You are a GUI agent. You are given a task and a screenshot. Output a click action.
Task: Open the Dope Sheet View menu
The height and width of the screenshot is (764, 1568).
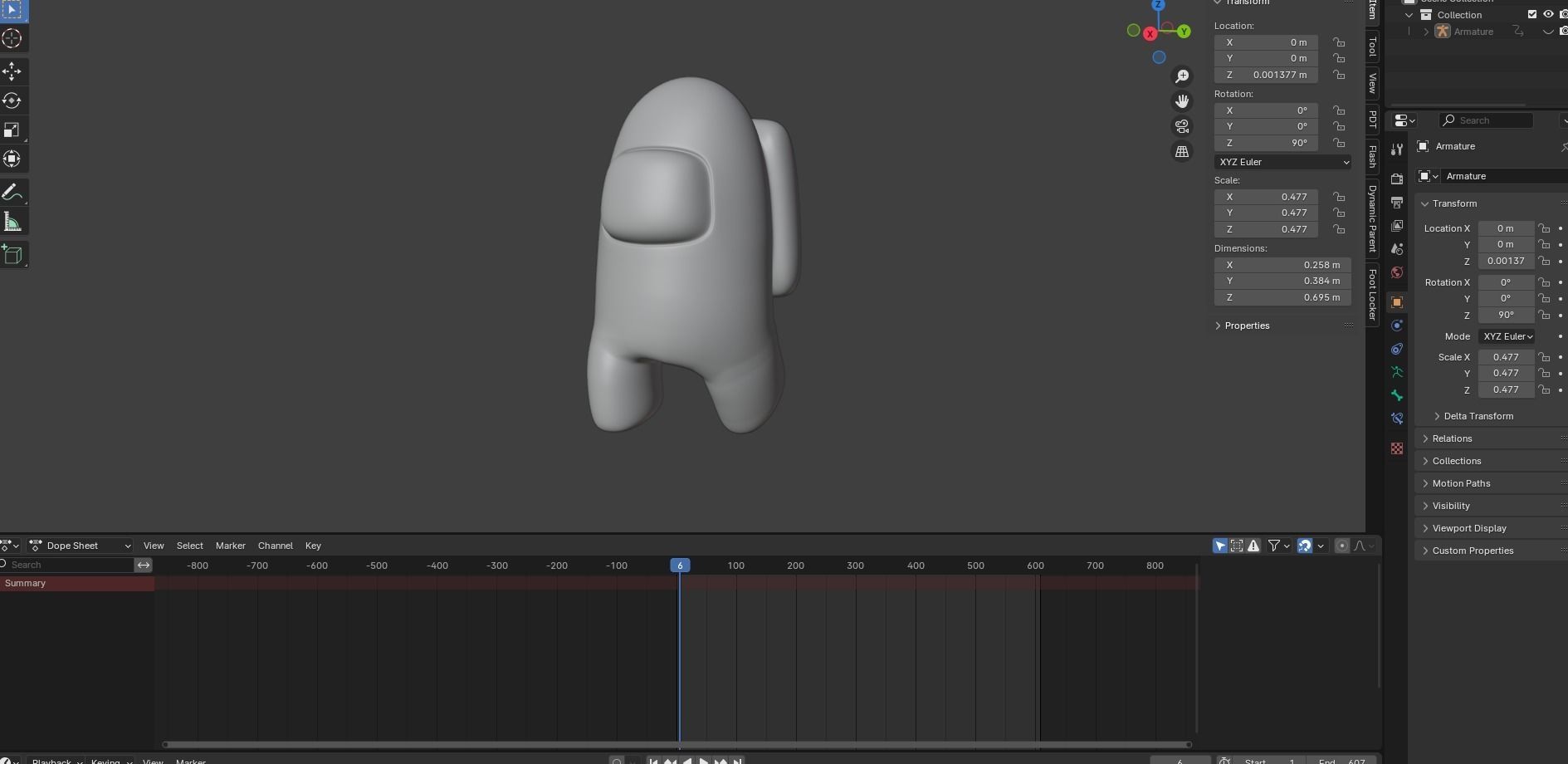click(154, 546)
